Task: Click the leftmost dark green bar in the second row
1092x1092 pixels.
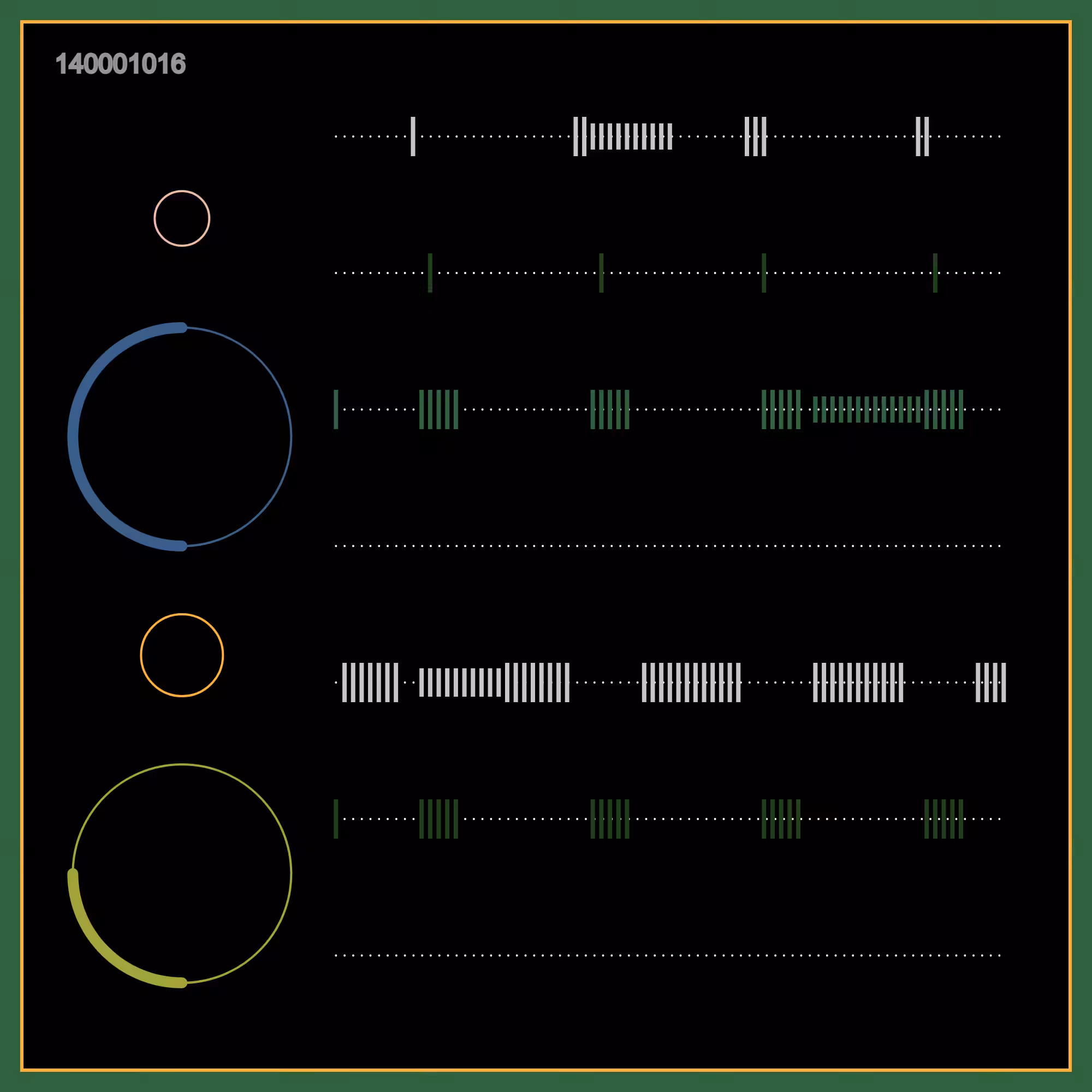Action: 430,273
